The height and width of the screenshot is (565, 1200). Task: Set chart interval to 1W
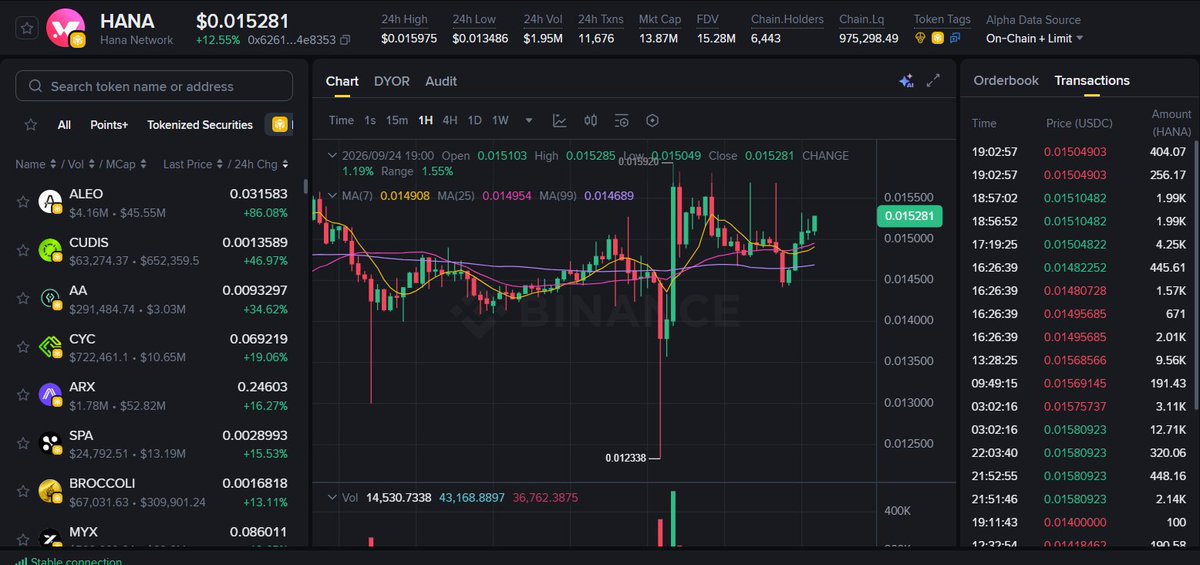(x=500, y=120)
